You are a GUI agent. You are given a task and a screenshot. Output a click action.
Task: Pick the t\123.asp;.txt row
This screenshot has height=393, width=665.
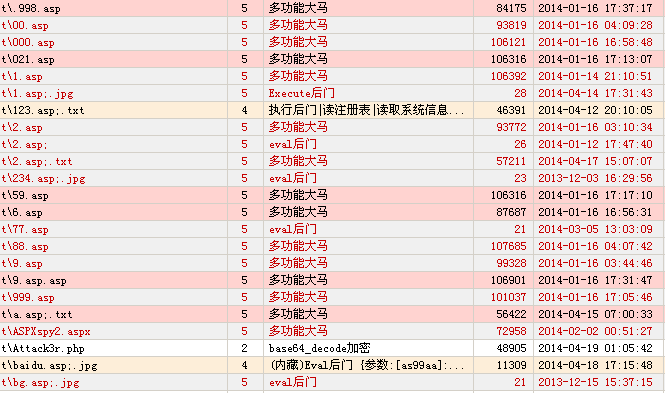pyautogui.click(x=43, y=110)
